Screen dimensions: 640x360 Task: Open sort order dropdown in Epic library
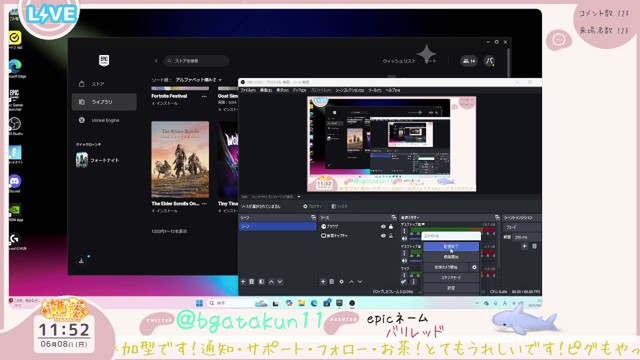pyautogui.click(x=199, y=80)
